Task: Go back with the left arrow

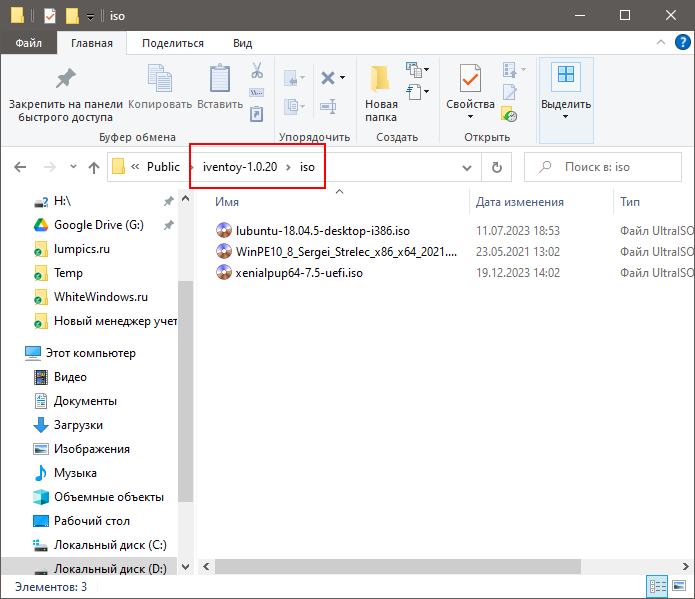Action: [x=20, y=167]
